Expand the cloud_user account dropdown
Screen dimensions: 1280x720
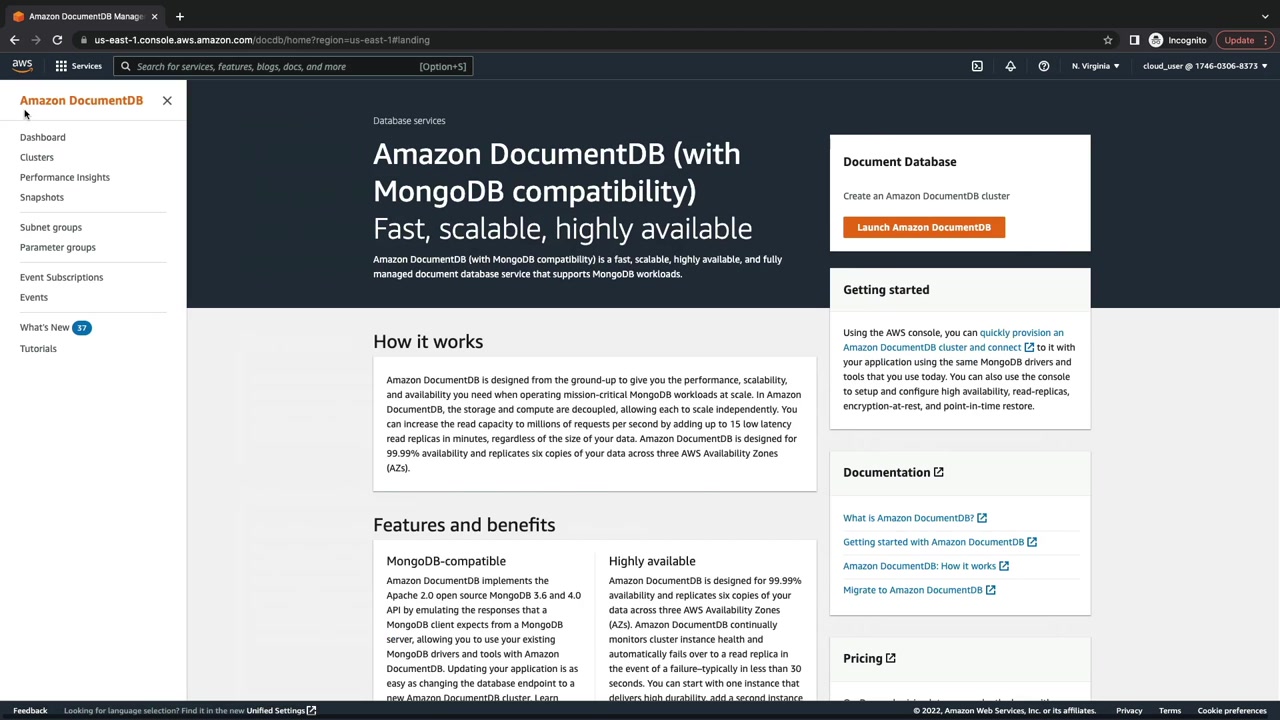click(1205, 66)
